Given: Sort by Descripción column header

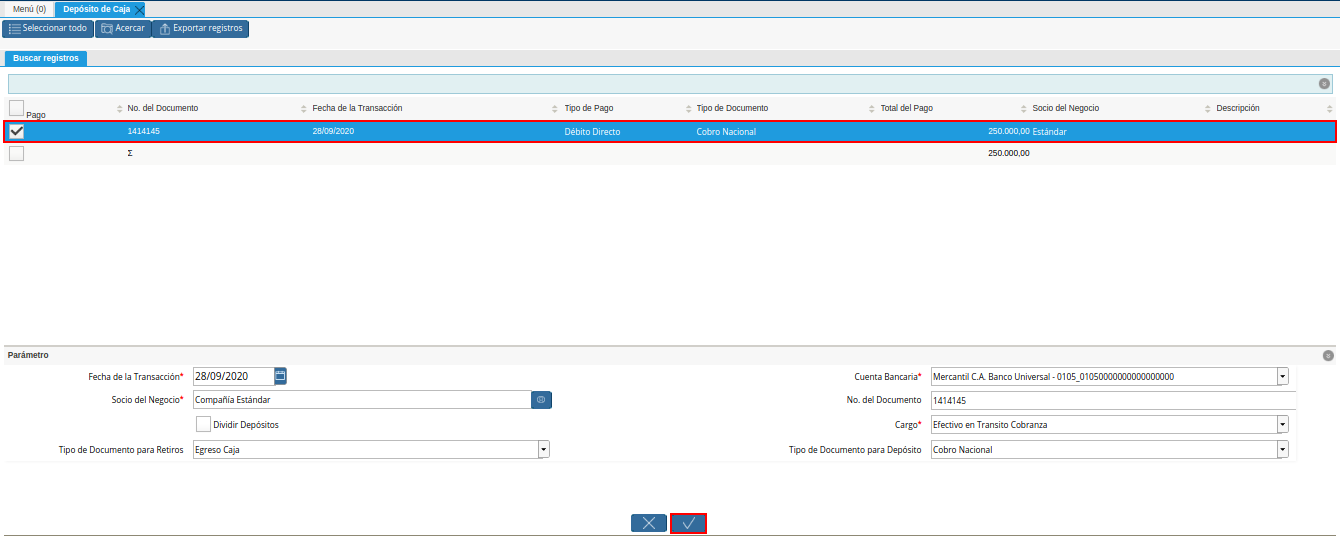Looking at the screenshot, I should [1237, 108].
